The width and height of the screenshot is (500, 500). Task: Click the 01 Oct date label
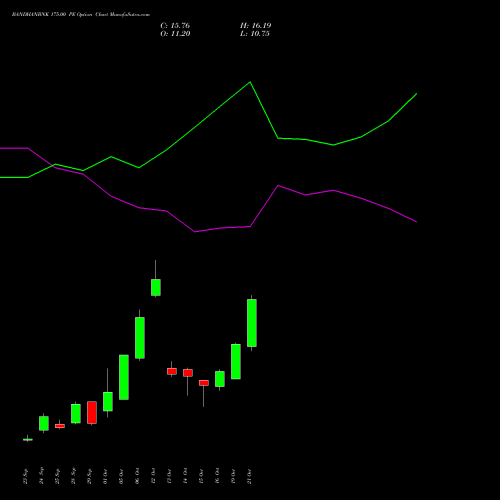pyautogui.click(x=106, y=476)
